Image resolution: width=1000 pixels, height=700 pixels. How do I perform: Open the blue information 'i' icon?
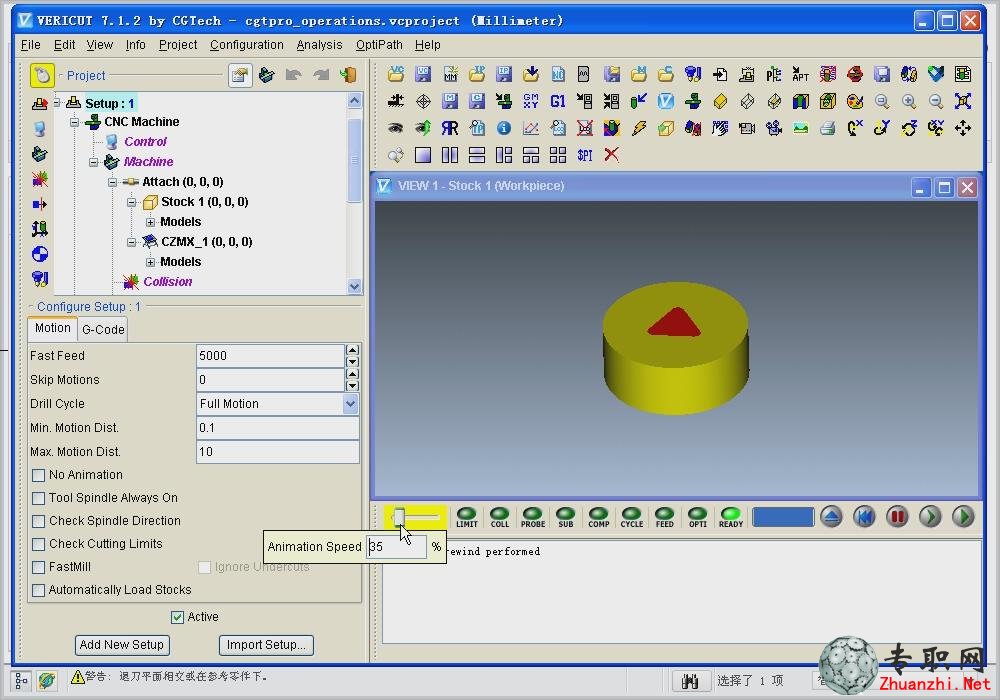pyautogui.click(x=504, y=128)
